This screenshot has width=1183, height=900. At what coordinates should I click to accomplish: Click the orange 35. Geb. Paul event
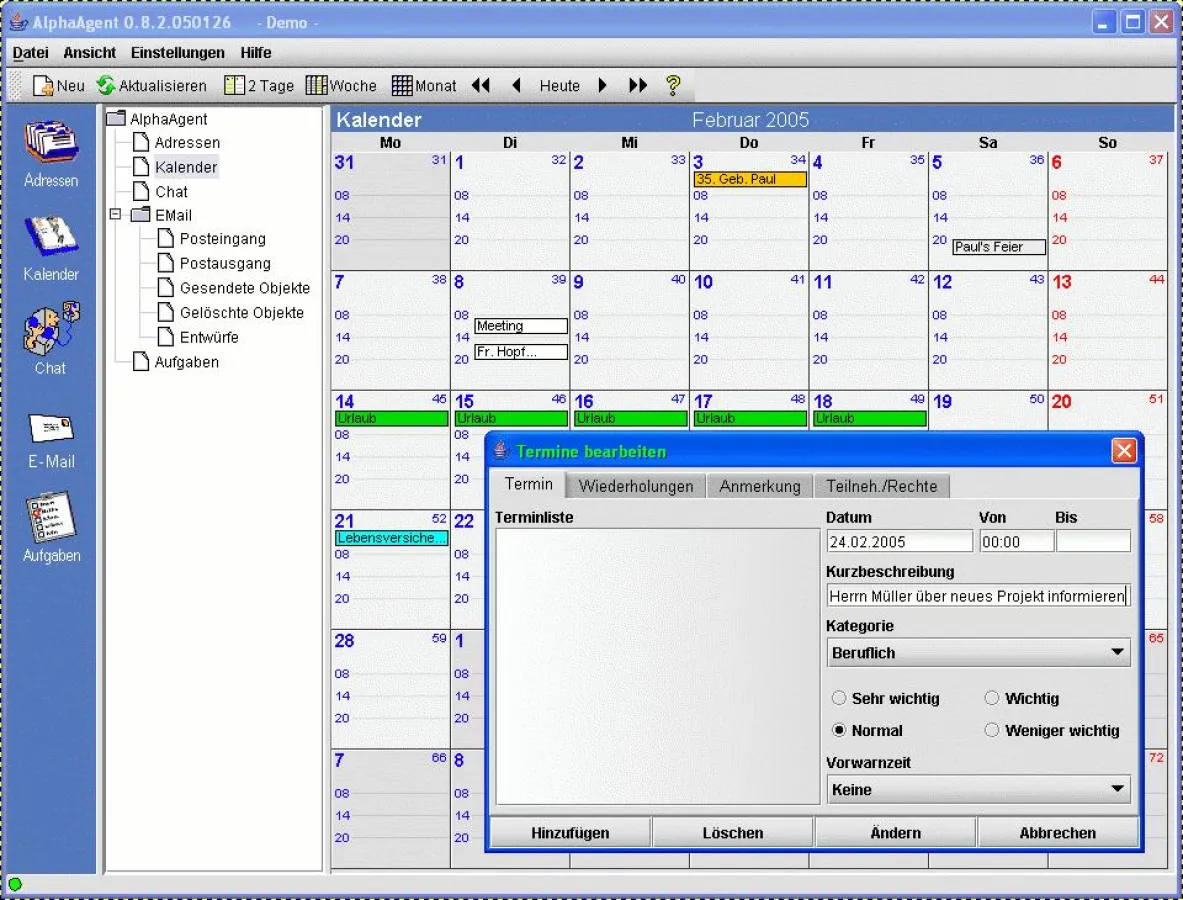[749, 180]
